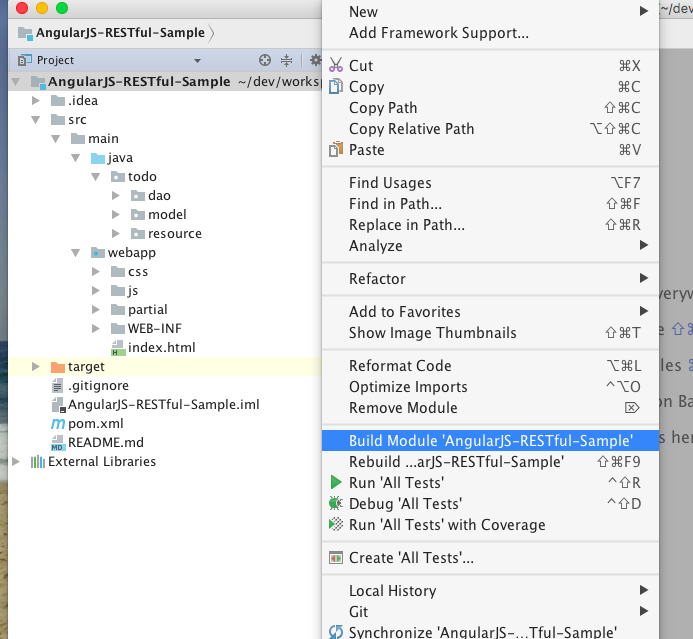The width and height of the screenshot is (693, 639).
Task: Click the green Run 'All Tests' arrow
Action: (x=336, y=482)
